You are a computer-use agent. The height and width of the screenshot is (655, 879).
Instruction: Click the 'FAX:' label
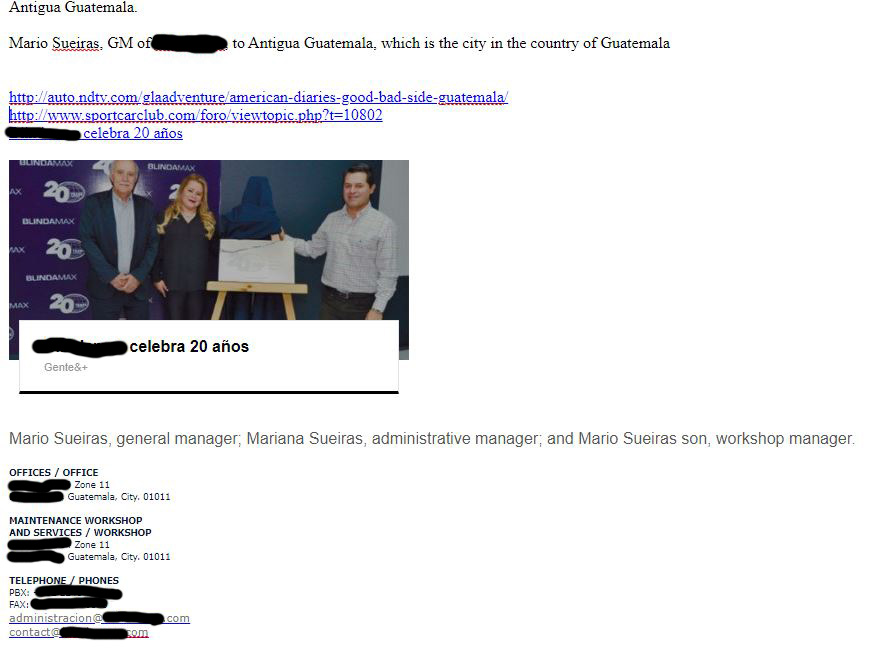[19, 605]
